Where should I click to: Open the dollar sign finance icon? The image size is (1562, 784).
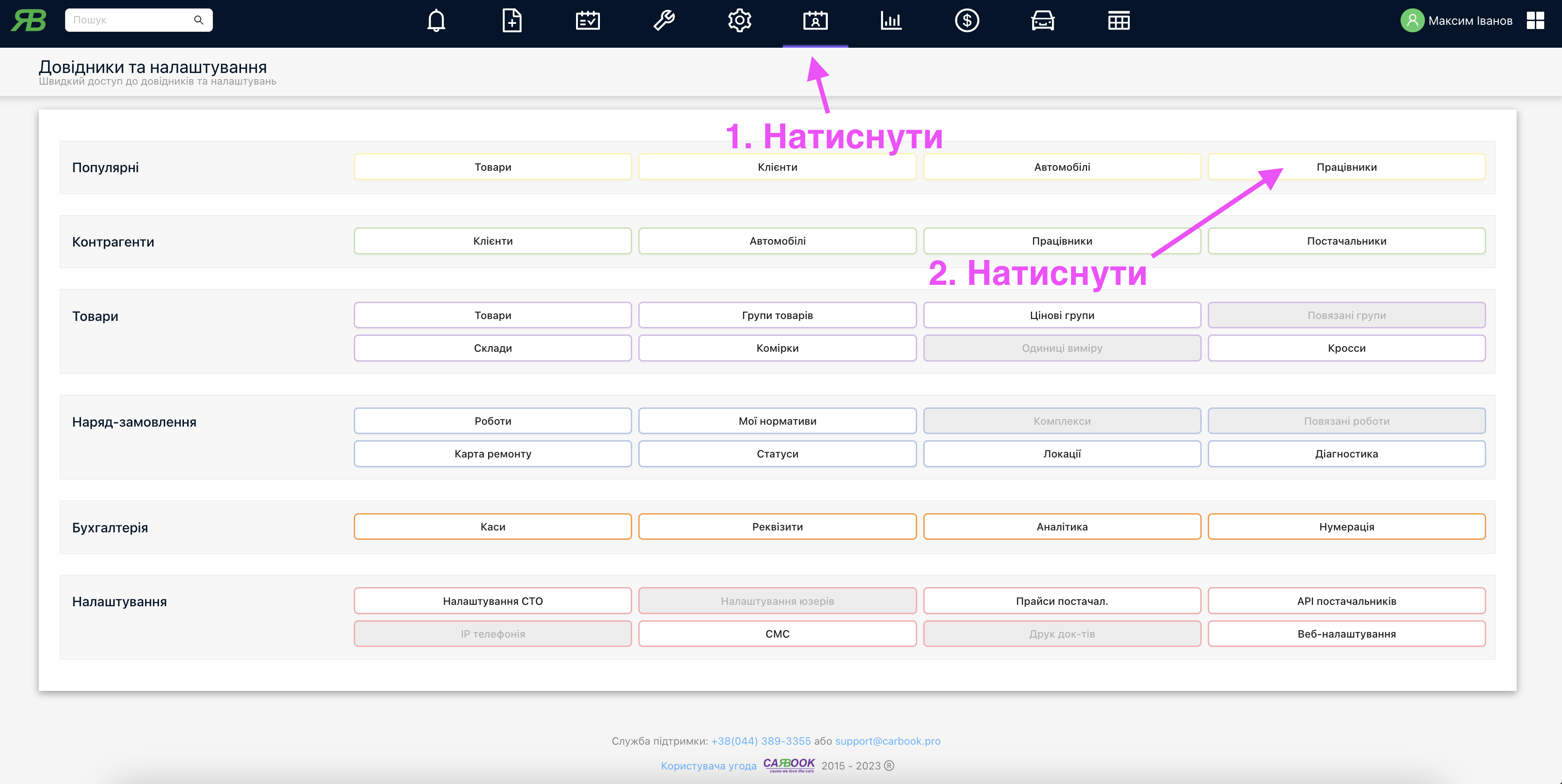pyautogui.click(x=967, y=21)
